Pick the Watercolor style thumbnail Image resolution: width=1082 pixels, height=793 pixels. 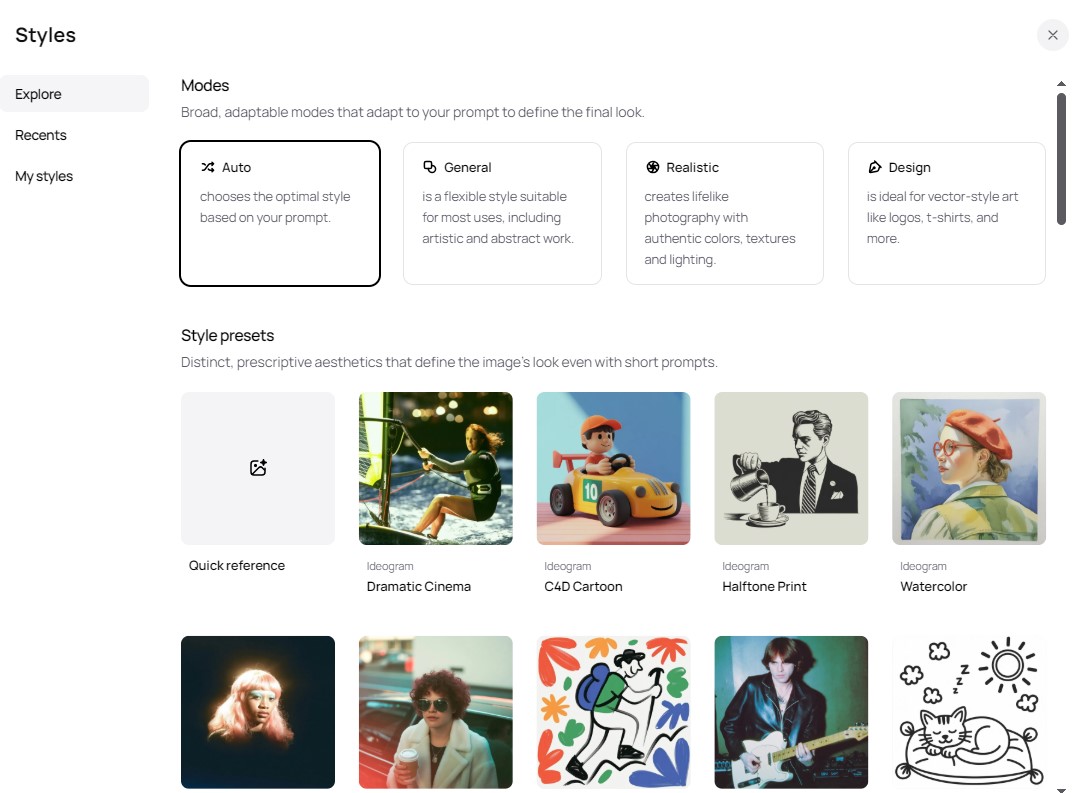click(x=969, y=468)
